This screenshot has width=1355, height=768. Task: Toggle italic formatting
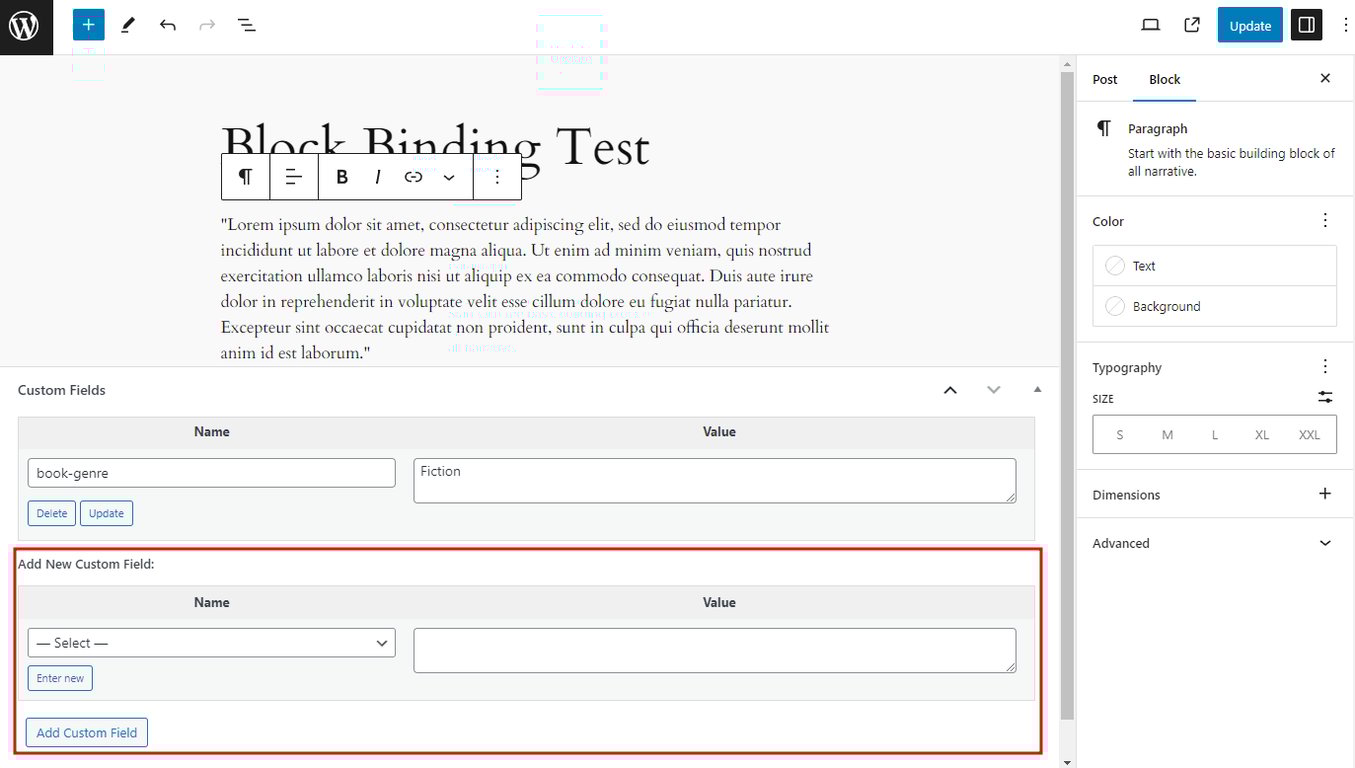point(378,176)
